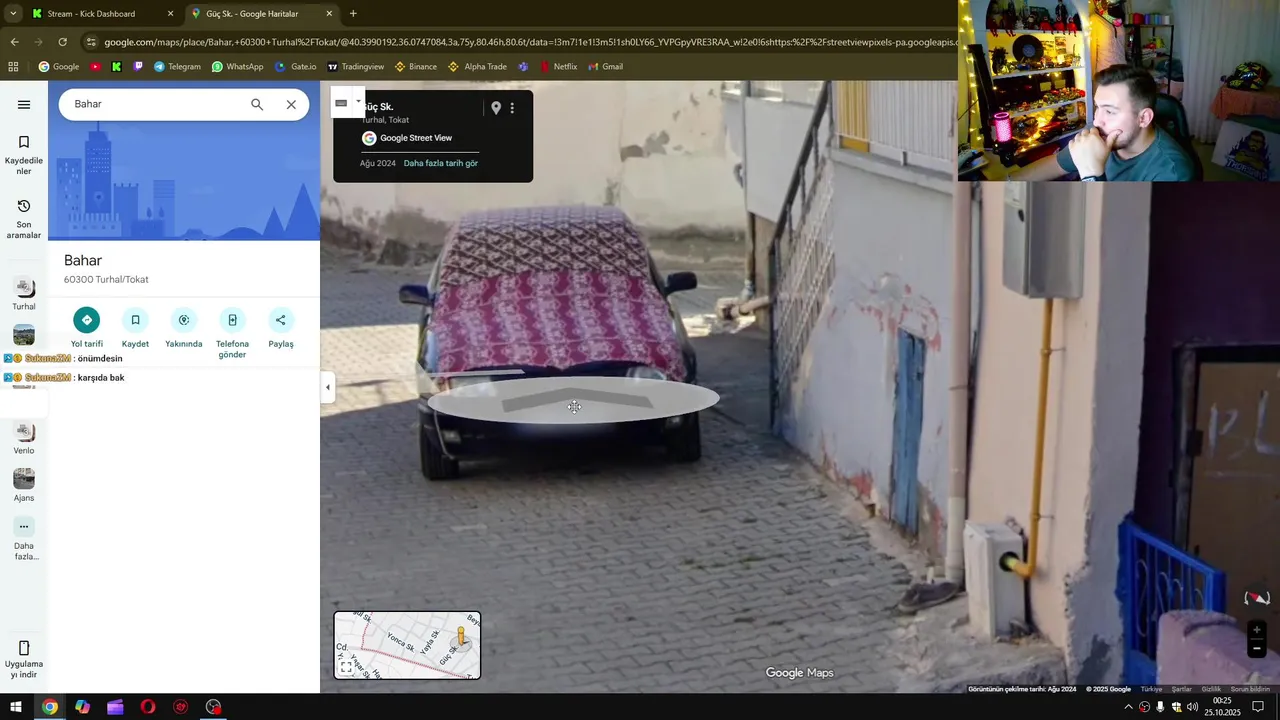Expand the minimap fullscreen icon
Viewport: 1280px width, 720px height.
[x=346, y=667]
